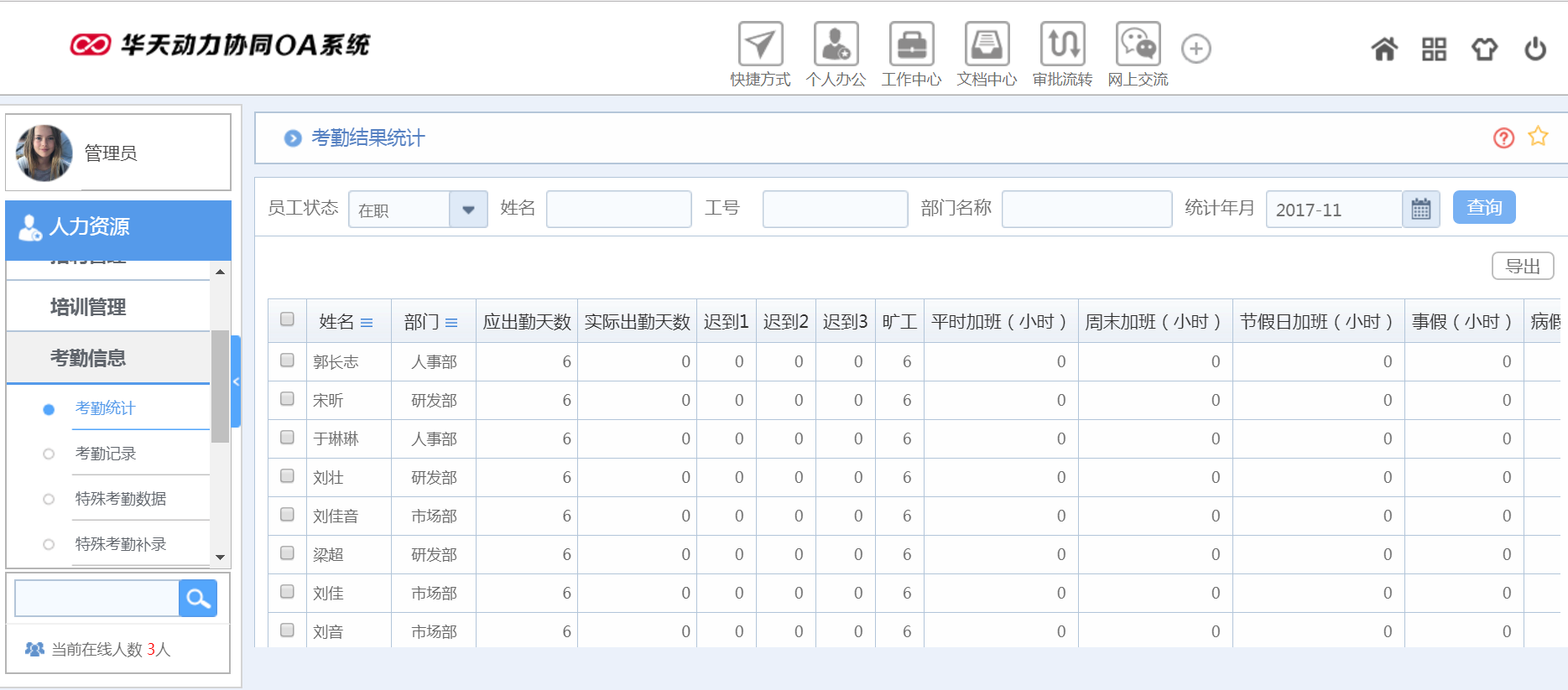Image resolution: width=1568 pixels, height=690 pixels.
Task: Open 个人办公 personal office icon
Action: pos(836,44)
